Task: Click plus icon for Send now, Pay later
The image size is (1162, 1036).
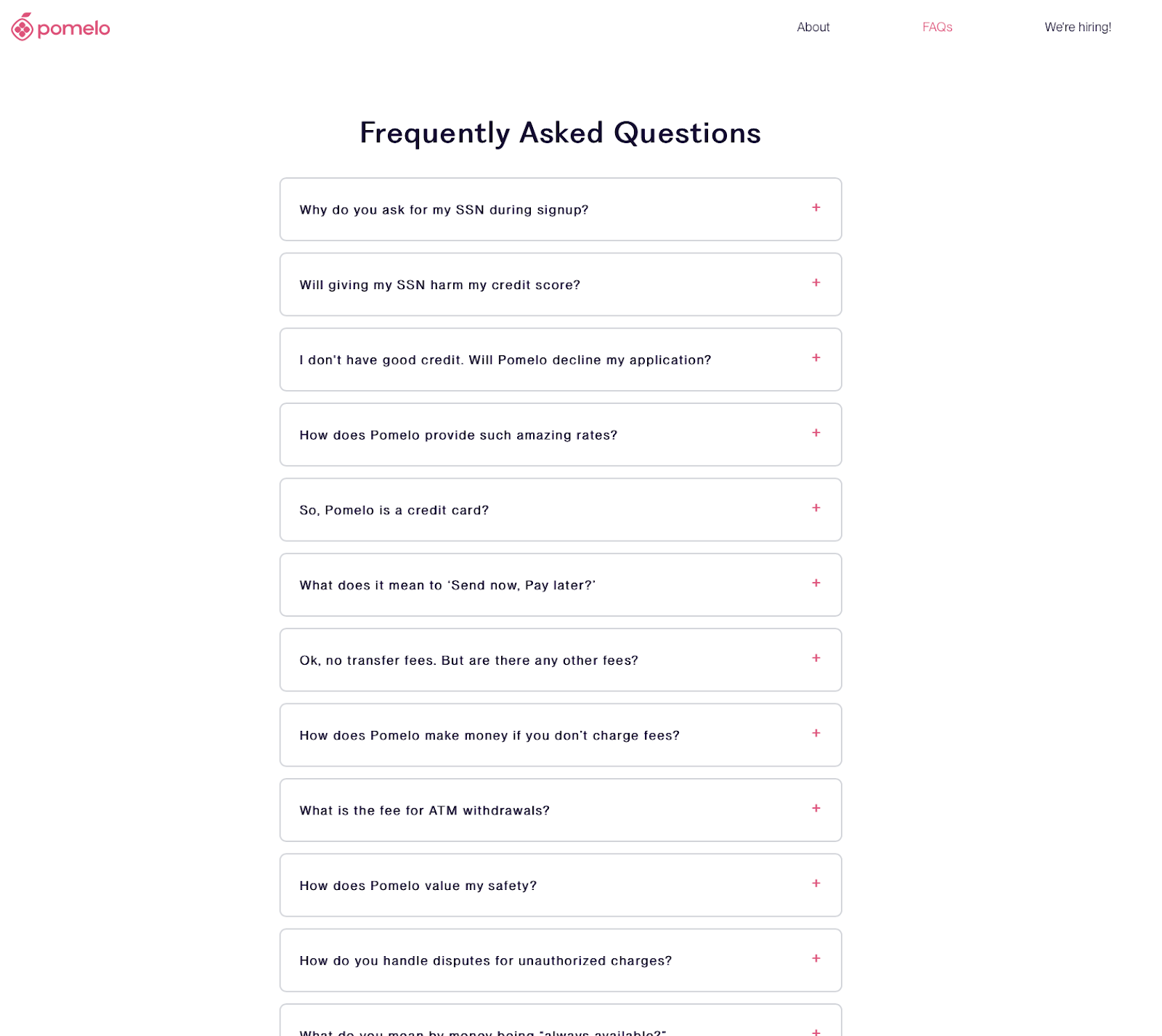Action: [816, 583]
